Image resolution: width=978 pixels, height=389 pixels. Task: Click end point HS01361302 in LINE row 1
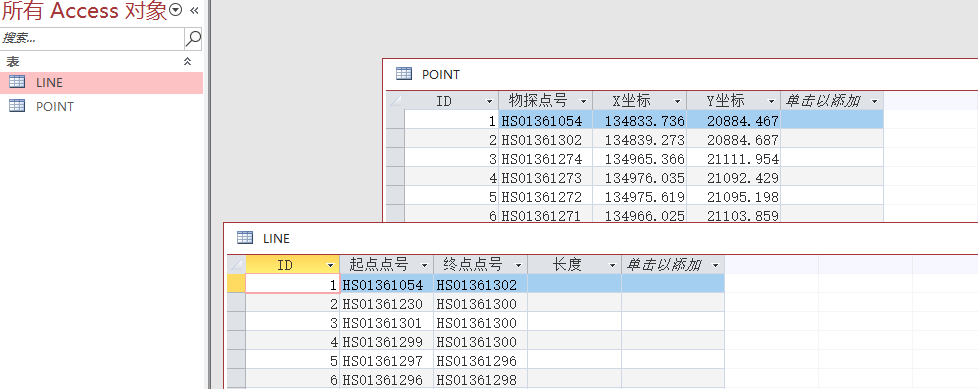tap(481, 285)
